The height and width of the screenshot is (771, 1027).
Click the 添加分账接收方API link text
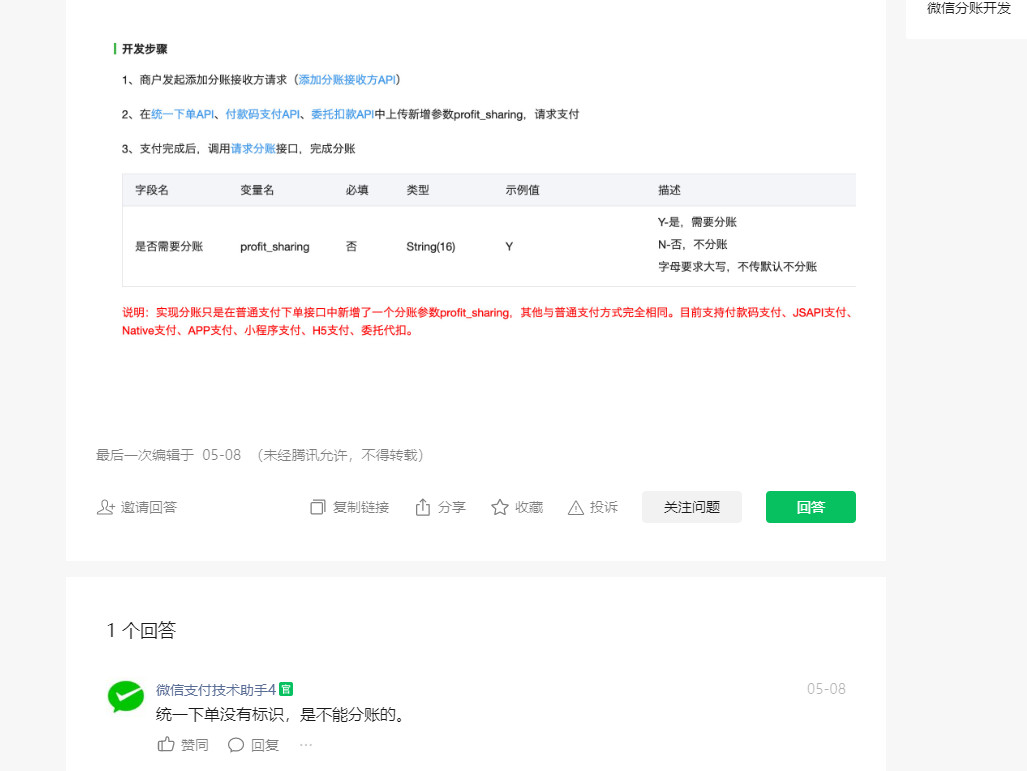tap(347, 80)
